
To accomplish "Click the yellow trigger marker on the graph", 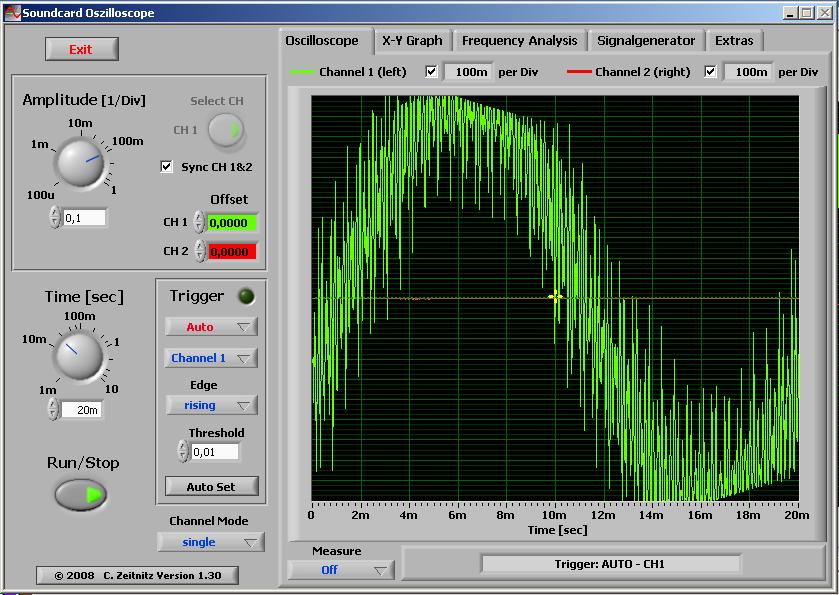I will pos(554,297).
